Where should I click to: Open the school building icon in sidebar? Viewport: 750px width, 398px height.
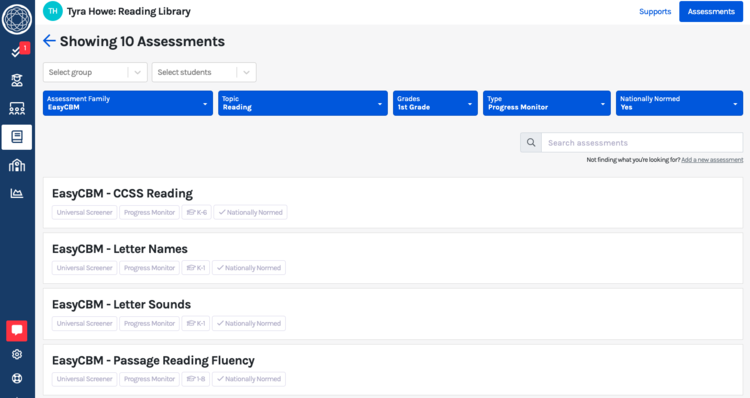point(17,166)
